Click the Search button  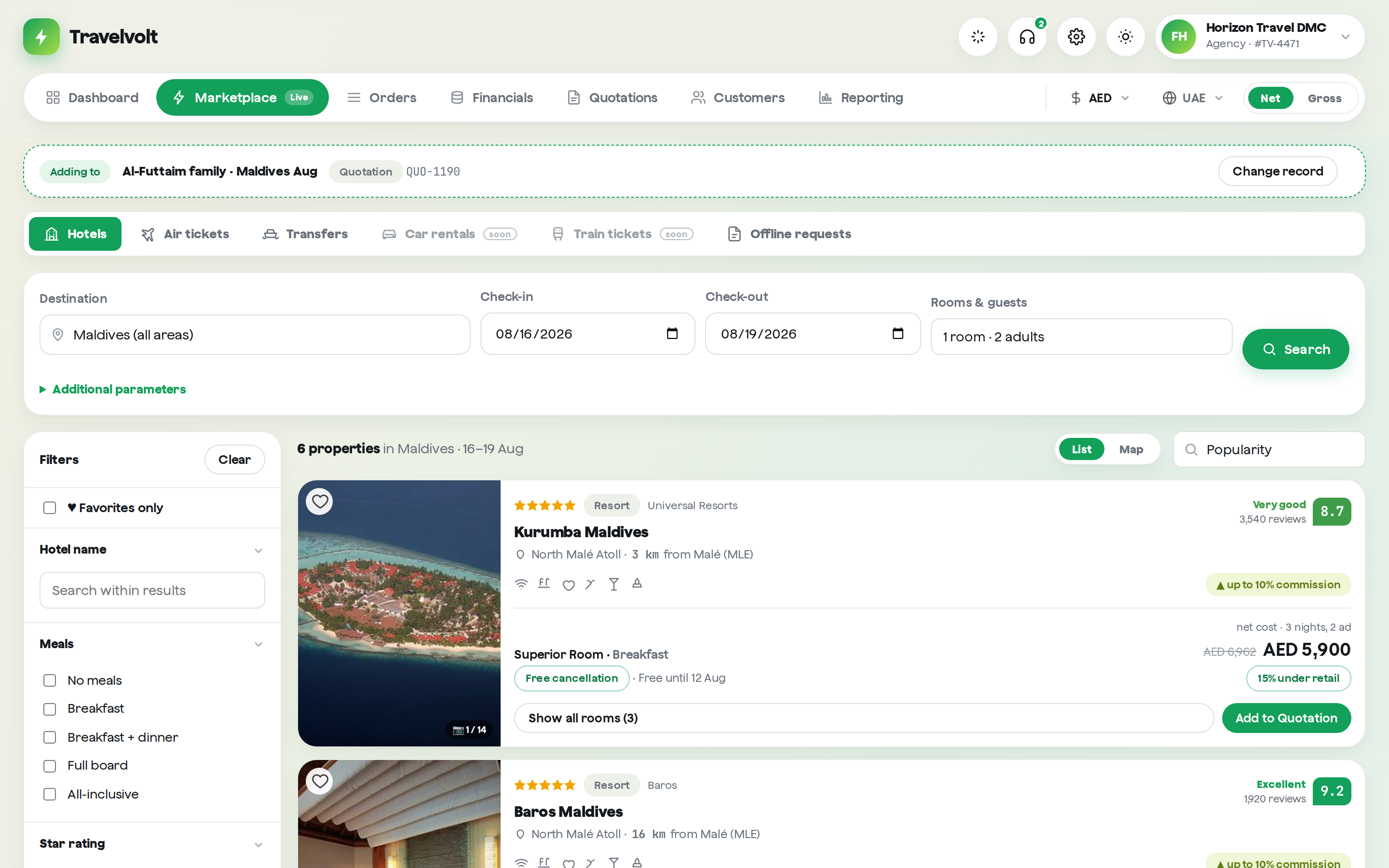tap(1295, 349)
